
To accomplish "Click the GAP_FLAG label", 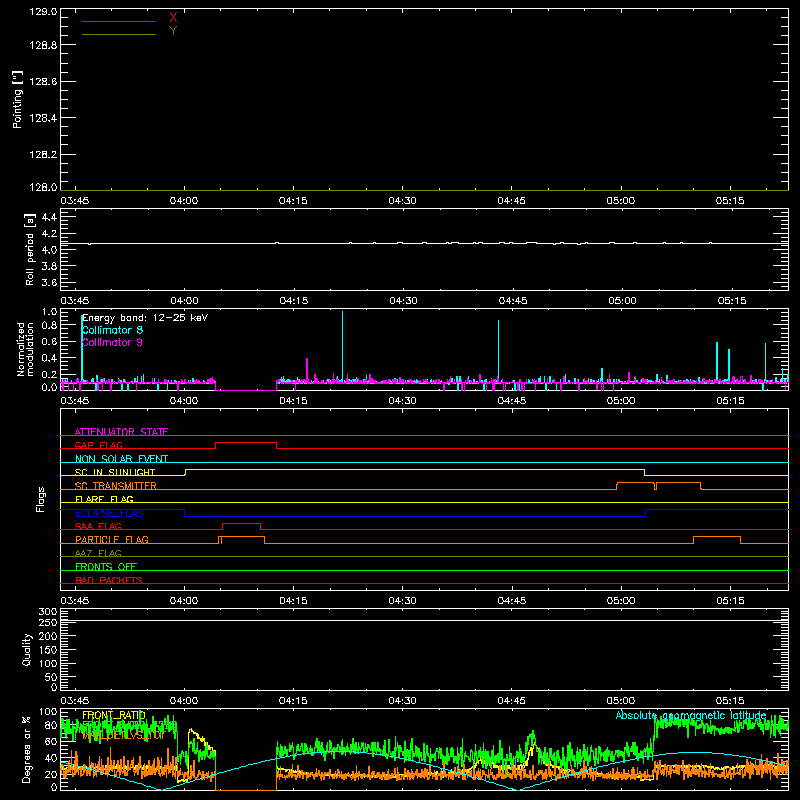I will [98, 445].
